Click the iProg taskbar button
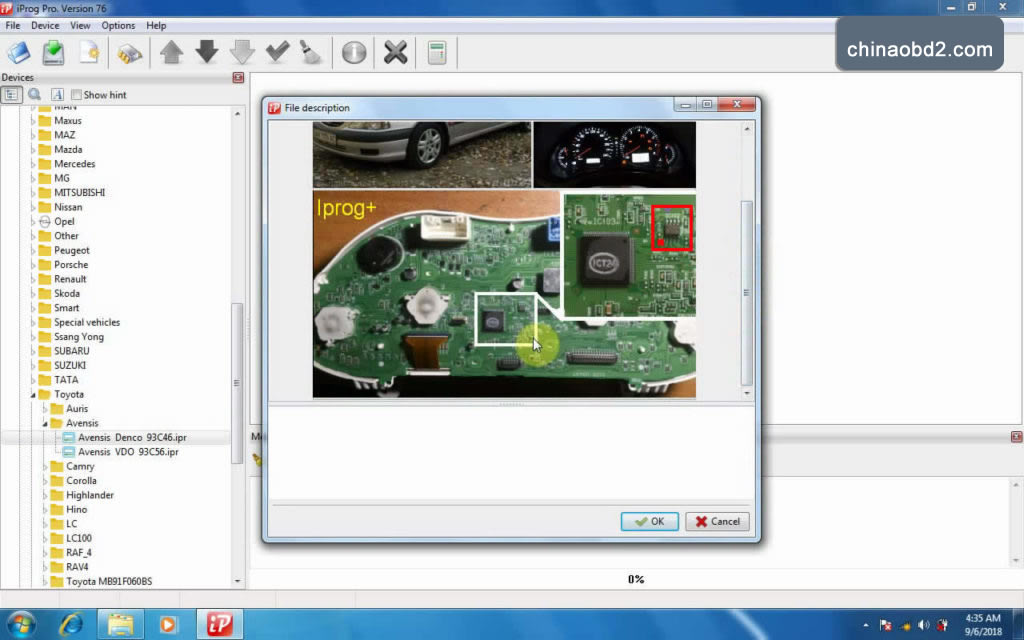This screenshot has height=640, width=1024. [x=220, y=624]
